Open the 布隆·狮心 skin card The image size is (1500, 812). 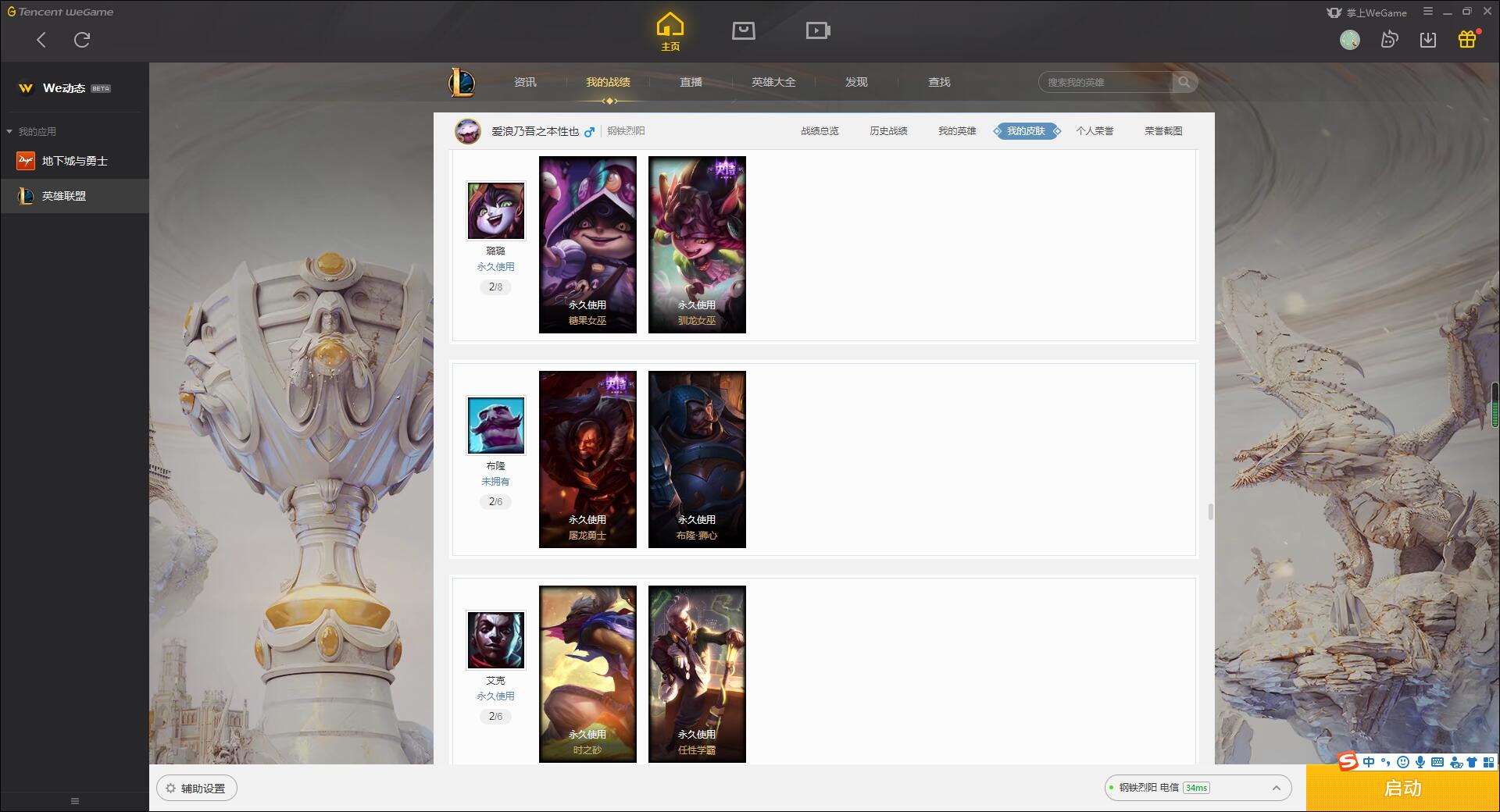click(x=697, y=459)
